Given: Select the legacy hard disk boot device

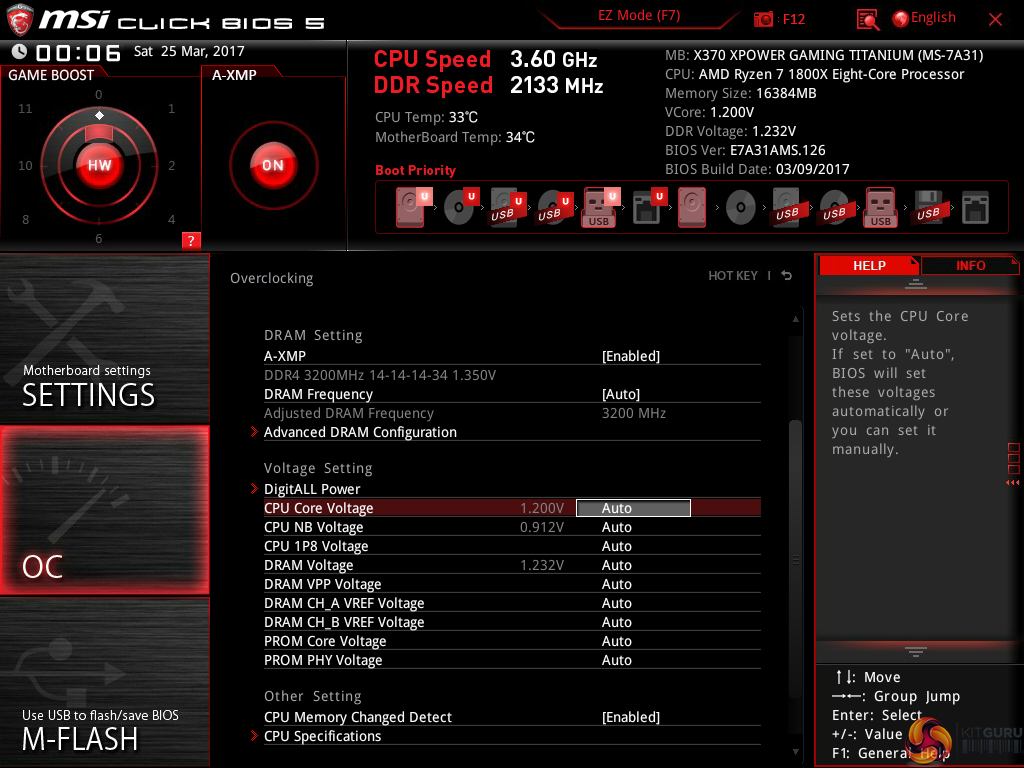Looking at the screenshot, I should 692,208.
